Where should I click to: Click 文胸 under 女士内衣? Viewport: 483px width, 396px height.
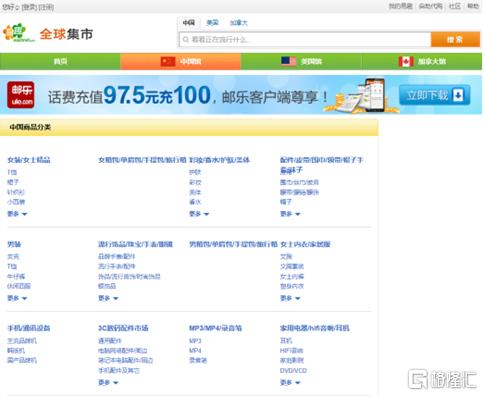click(286, 257)
